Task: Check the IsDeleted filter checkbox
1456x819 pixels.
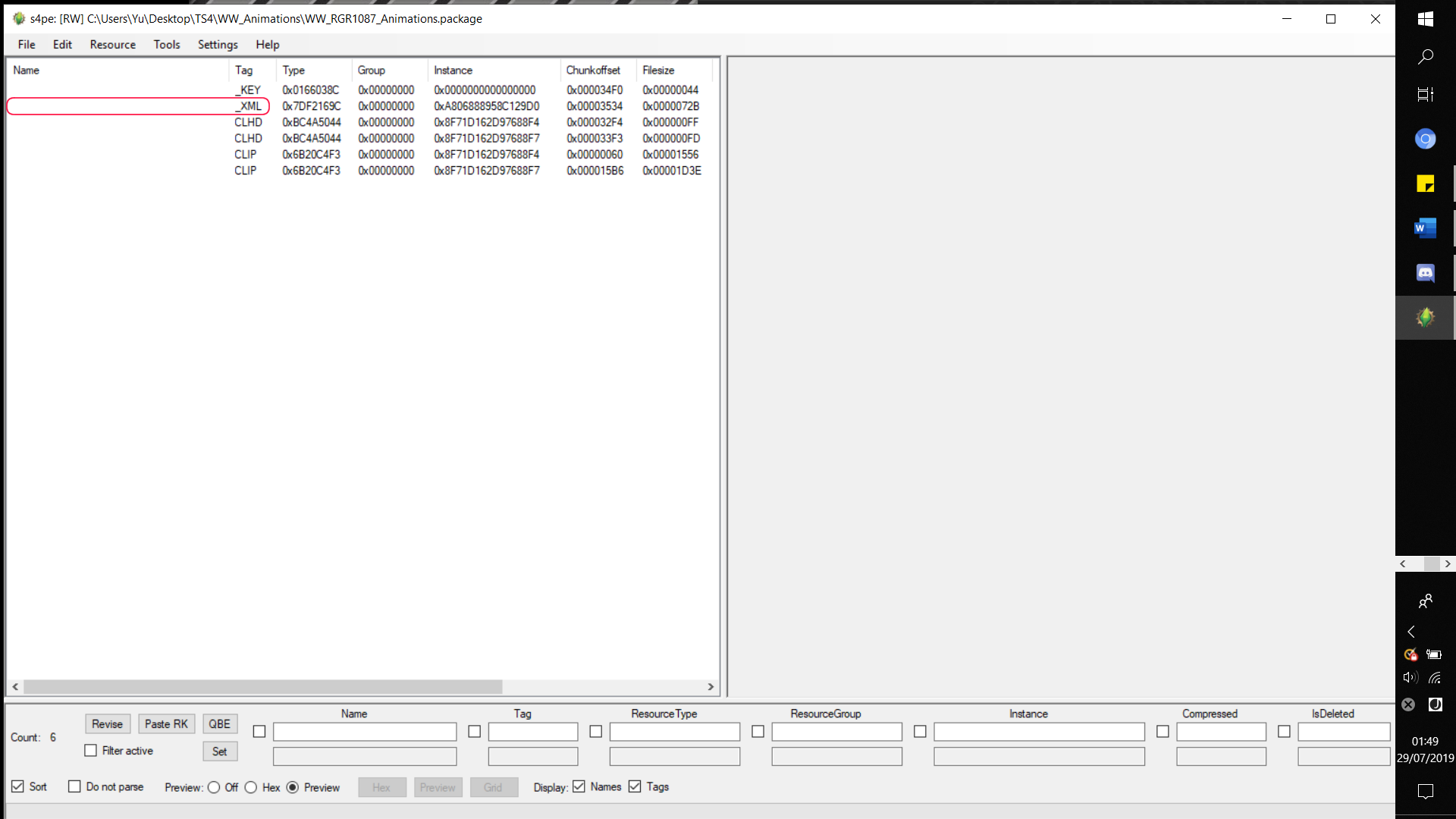Action: coord(1284,732)
